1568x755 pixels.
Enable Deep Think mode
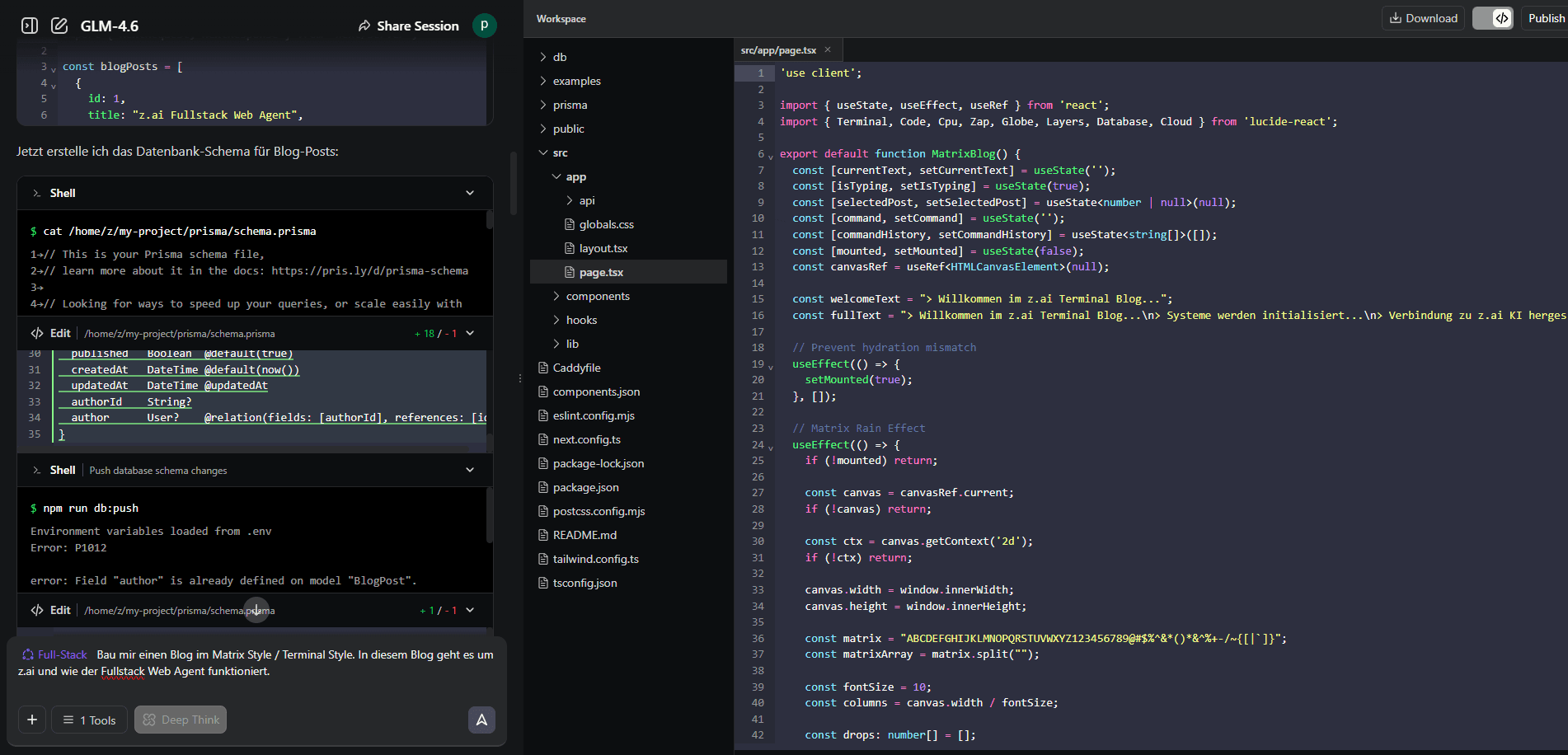click(x=180, y=719)
